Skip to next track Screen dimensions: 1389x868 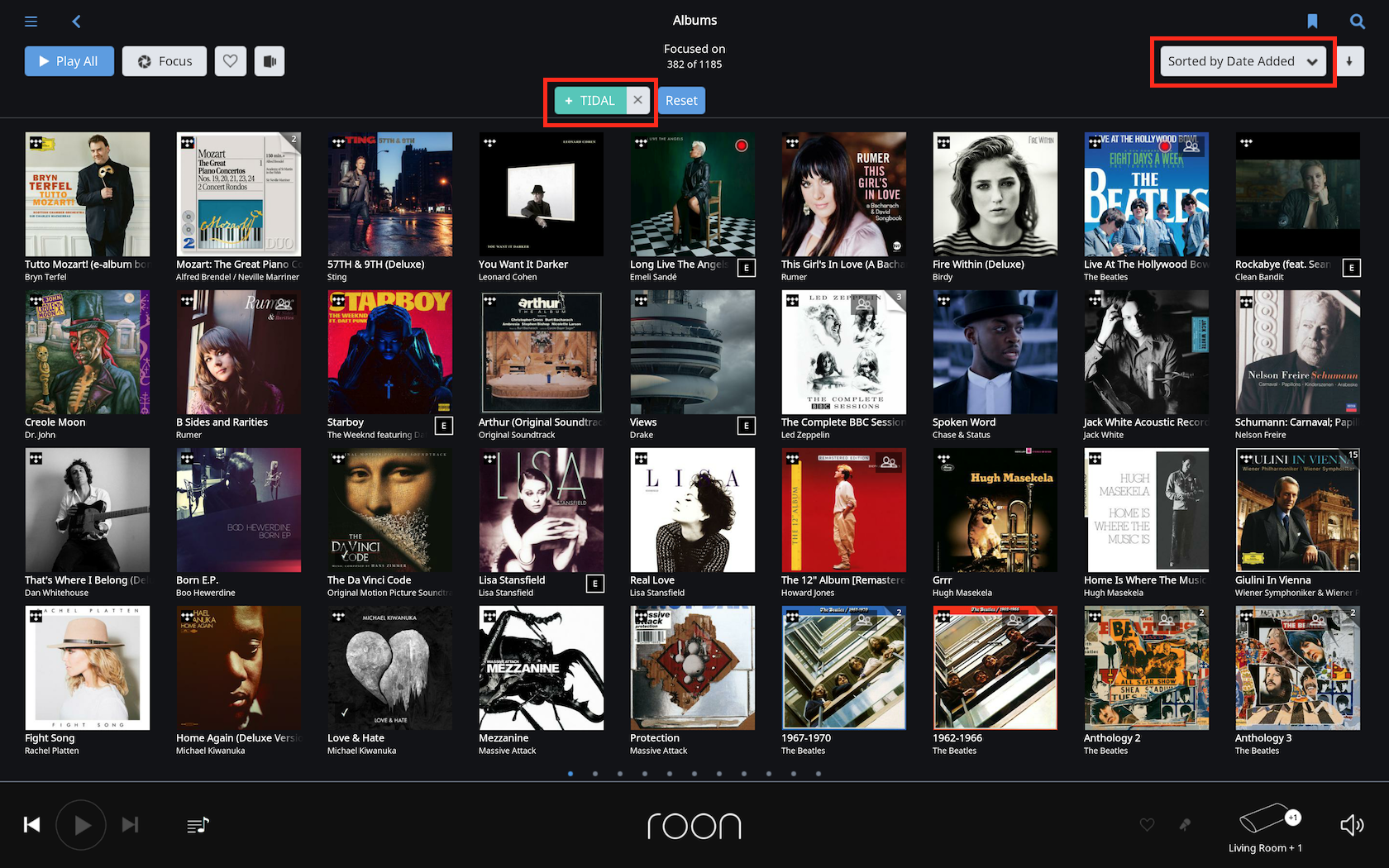(130, 825)
